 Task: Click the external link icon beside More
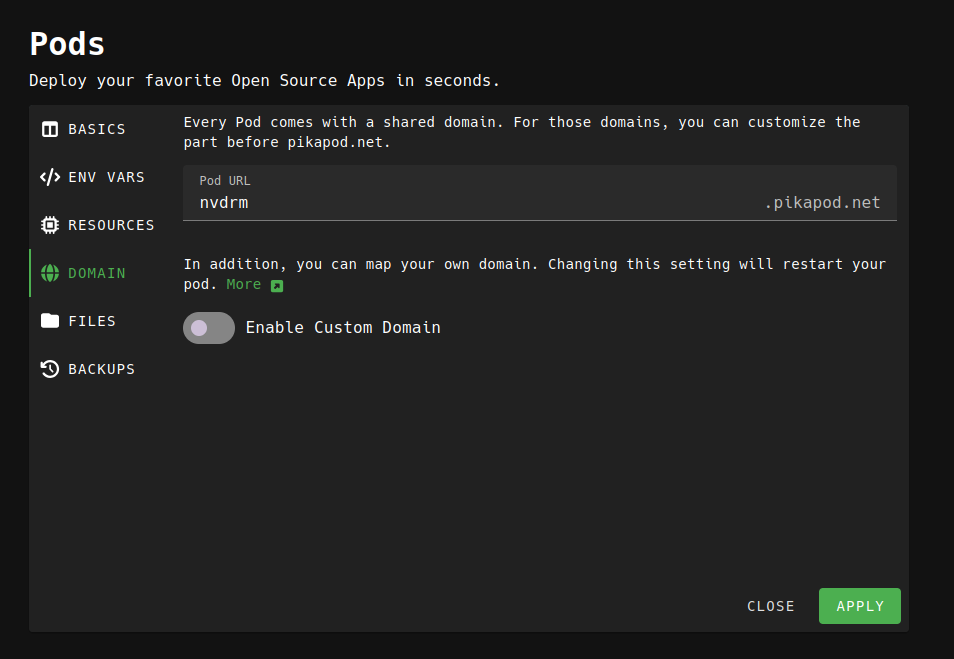[277, 286]
